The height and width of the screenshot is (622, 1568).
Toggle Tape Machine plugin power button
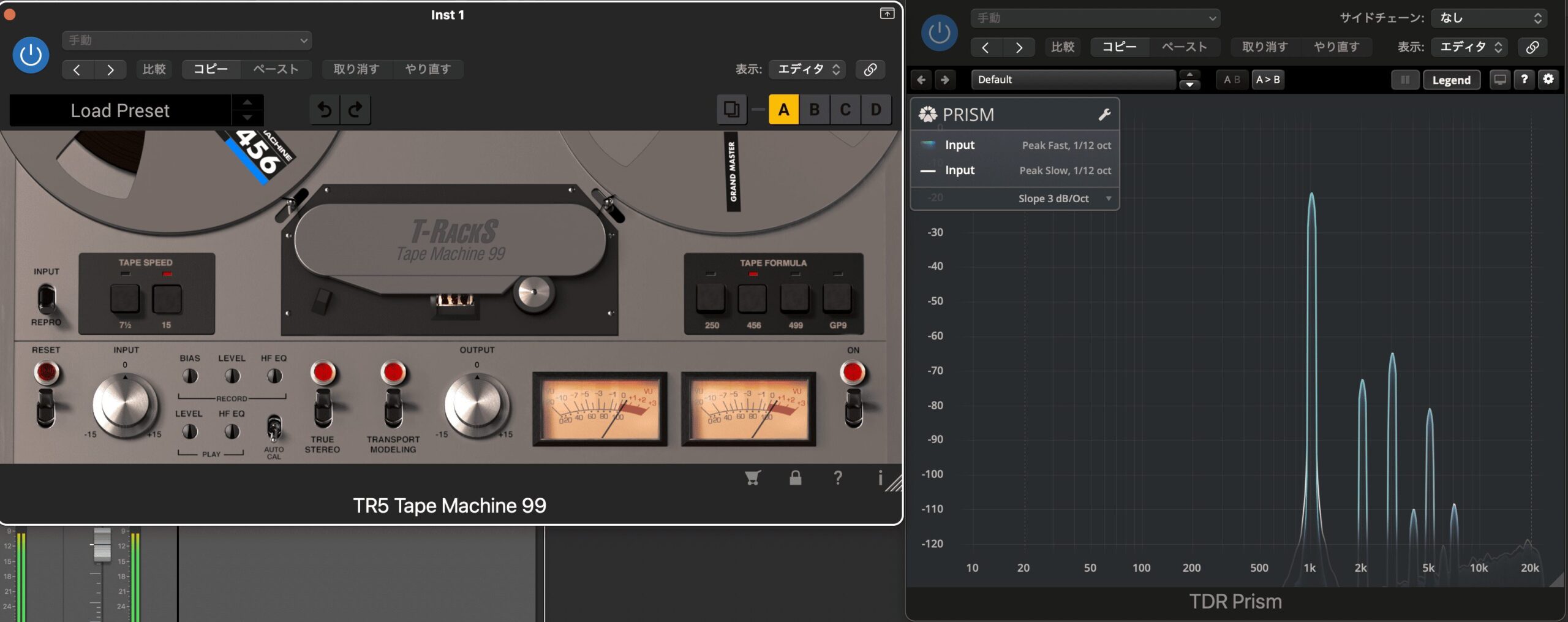[x=31, y=56]
